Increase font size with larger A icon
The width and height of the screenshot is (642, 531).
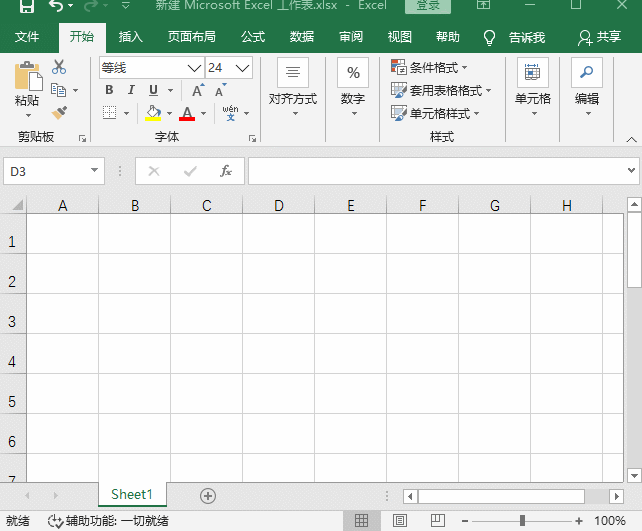(199, 90)
